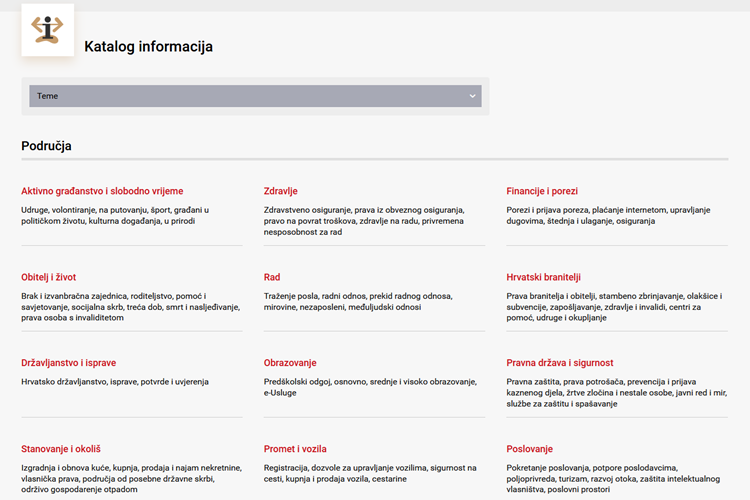
Task: Click the description text under Rad
Action: (358, 302)
